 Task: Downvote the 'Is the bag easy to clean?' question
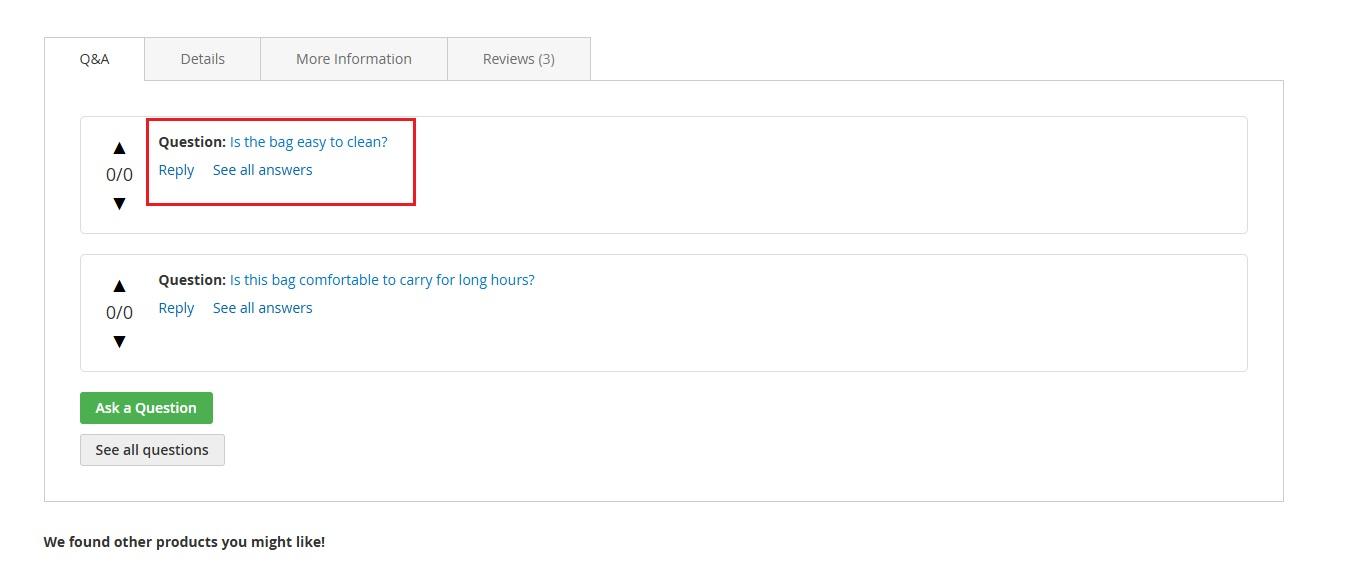pyautogui.click(x=119, y=203)
